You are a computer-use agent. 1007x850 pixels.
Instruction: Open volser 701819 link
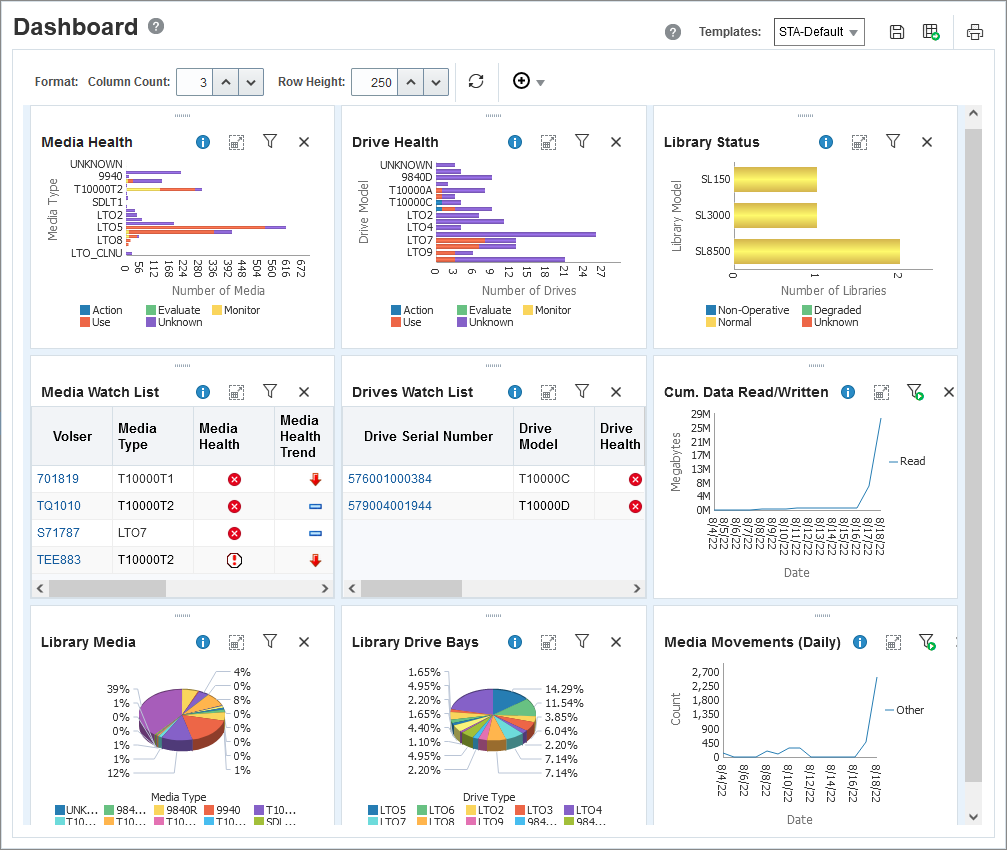tap(58, 478)
